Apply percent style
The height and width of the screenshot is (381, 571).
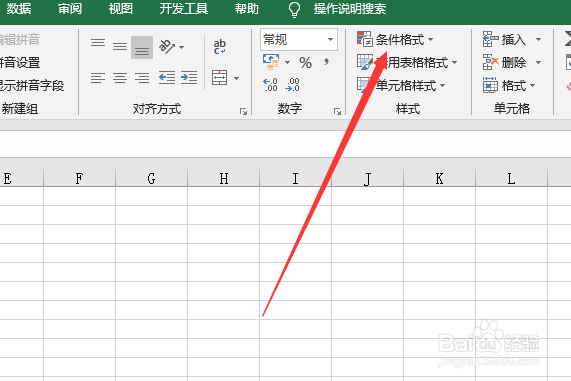pos(305,63)
